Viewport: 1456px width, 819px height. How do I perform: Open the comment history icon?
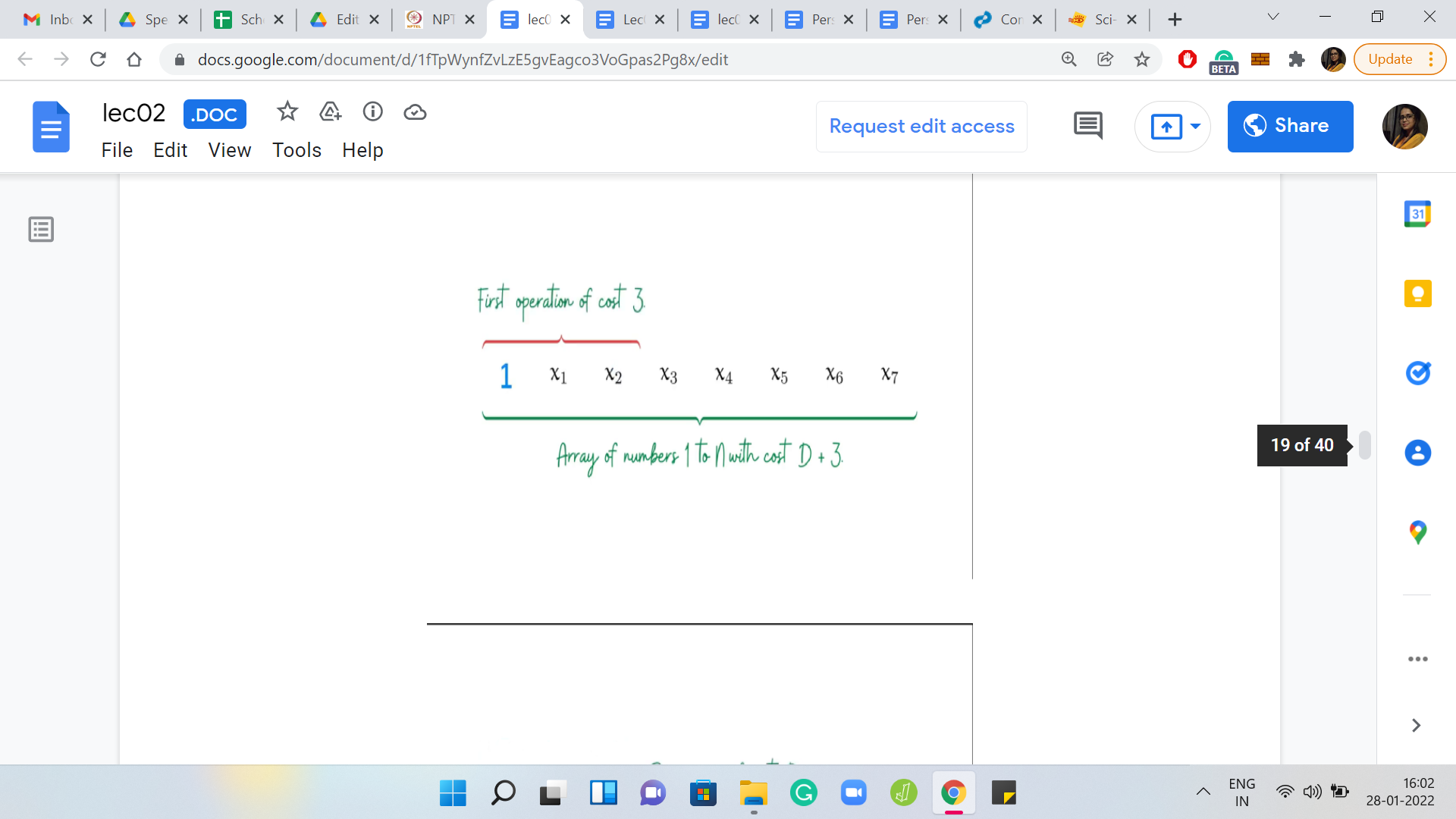tap(1087, 126)
